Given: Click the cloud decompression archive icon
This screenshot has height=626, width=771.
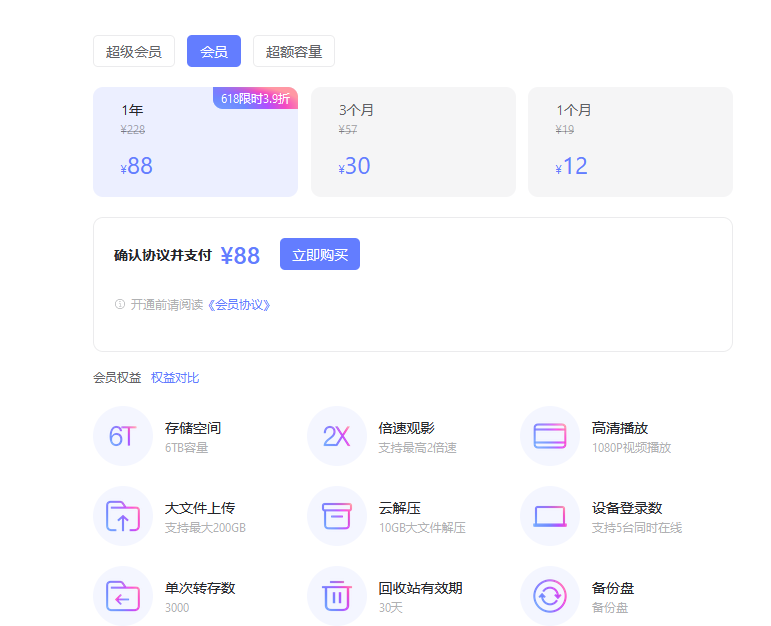Looking at the screenshot, I should point(336,516).
